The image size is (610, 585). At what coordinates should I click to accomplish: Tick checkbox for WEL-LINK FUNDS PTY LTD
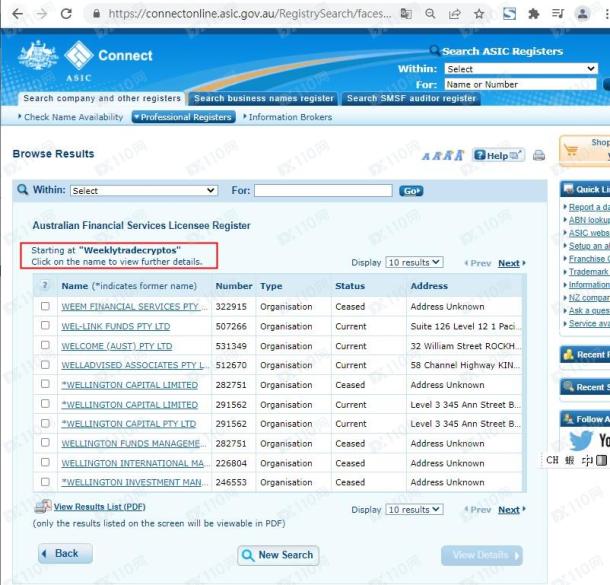click(x=45, y=325)
